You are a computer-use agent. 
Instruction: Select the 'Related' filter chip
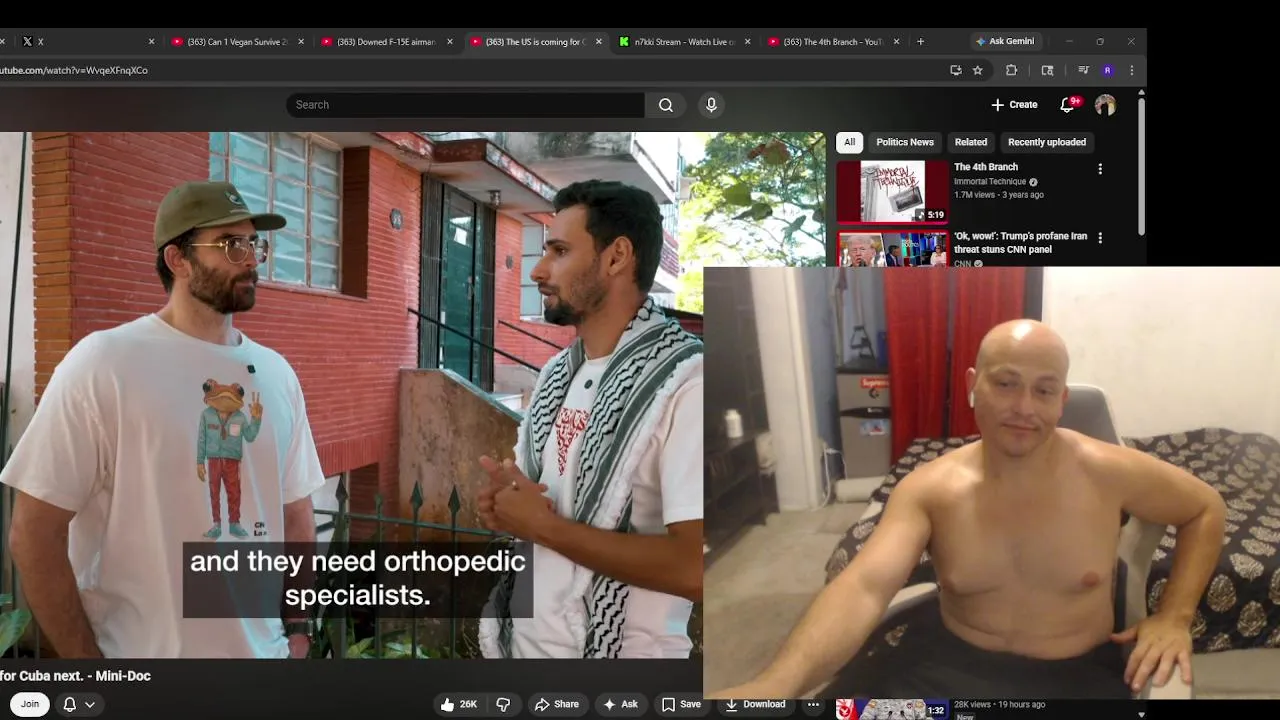(x=971, y=142)
